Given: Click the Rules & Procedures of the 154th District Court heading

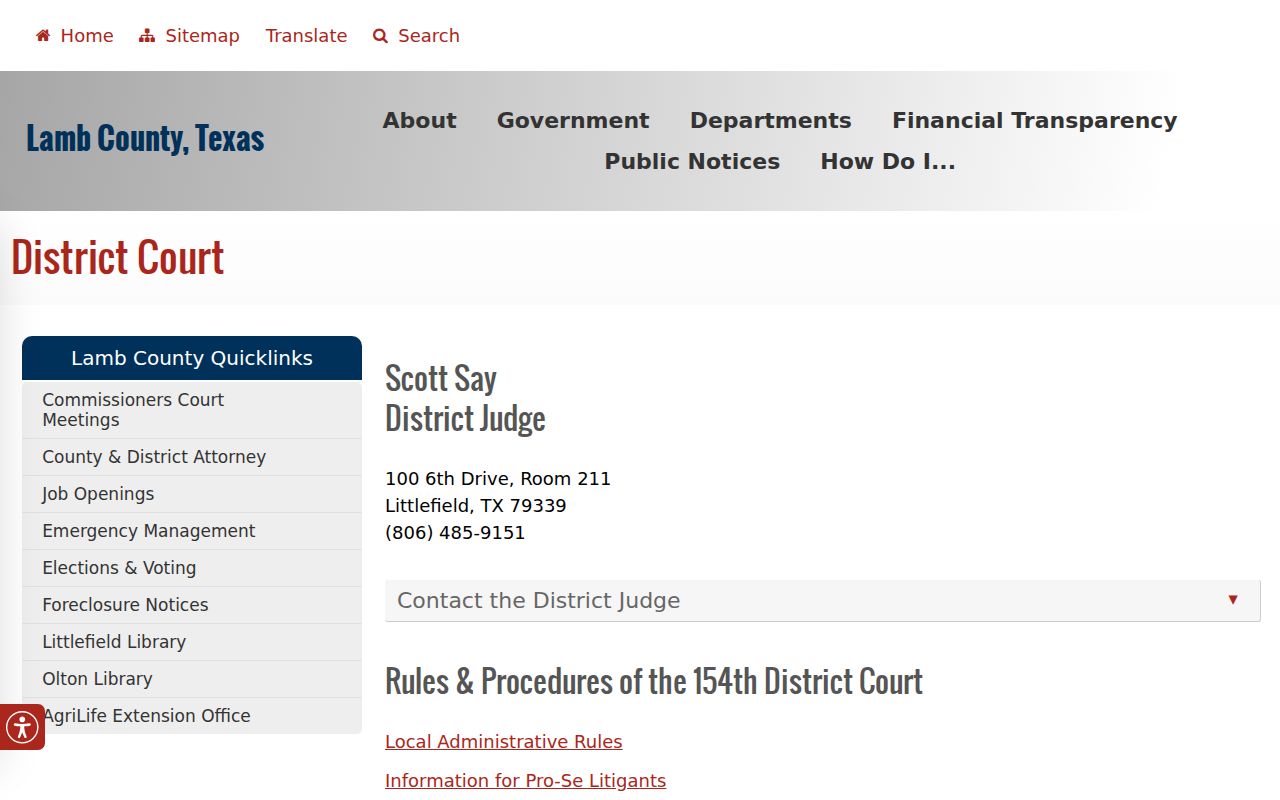Looking at the screenshot, I should [654, 681].
